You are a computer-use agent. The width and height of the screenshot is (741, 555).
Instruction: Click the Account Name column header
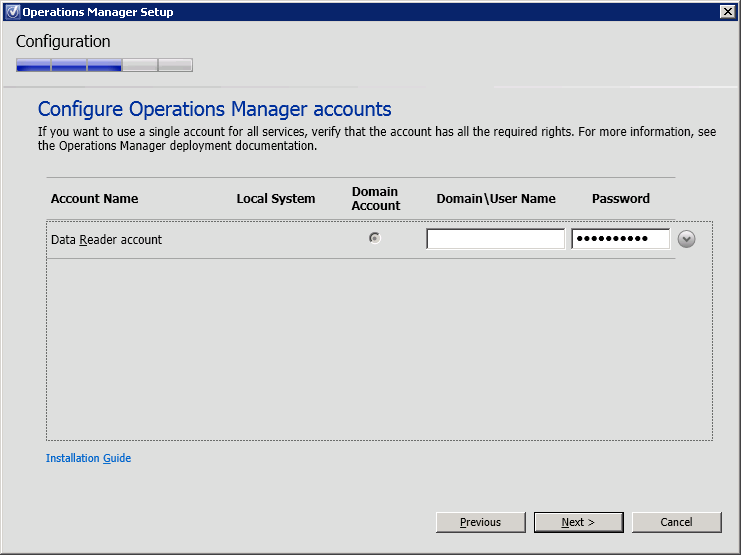[94, 199]
